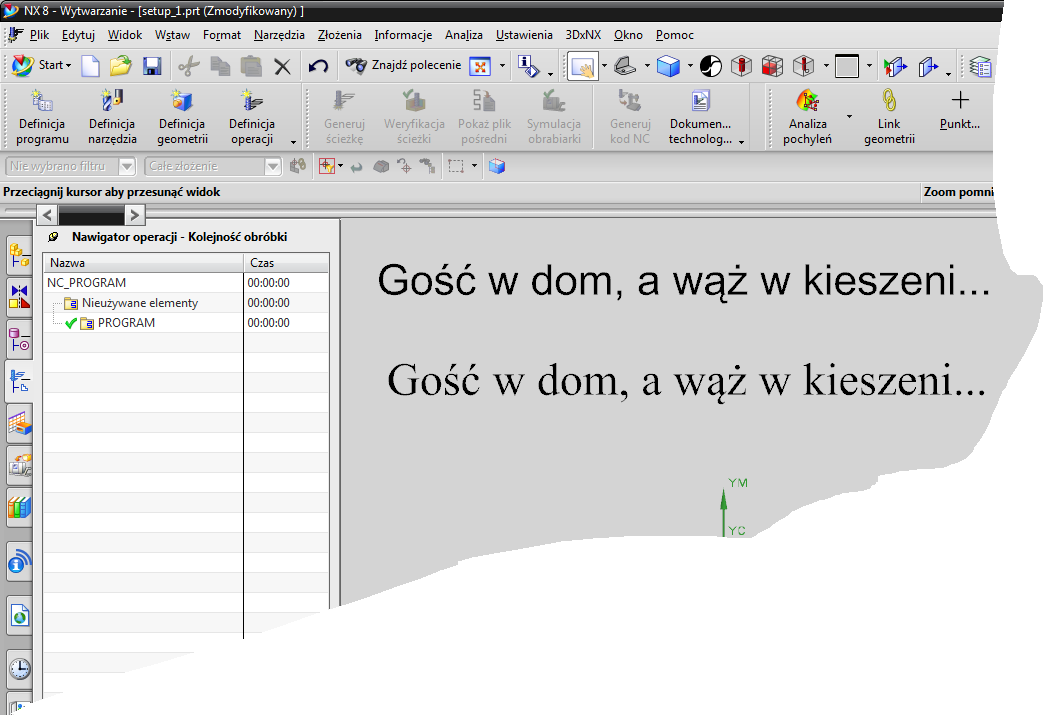Open the background color swatch dropdown arrow
The height and width of the screenshot is (720, 1044).
(x=869, y=66)
